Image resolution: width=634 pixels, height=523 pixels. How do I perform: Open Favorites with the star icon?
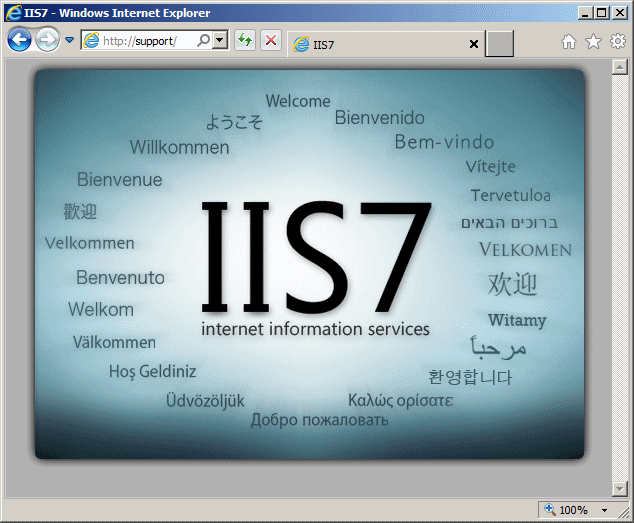[x=593, y=41]
